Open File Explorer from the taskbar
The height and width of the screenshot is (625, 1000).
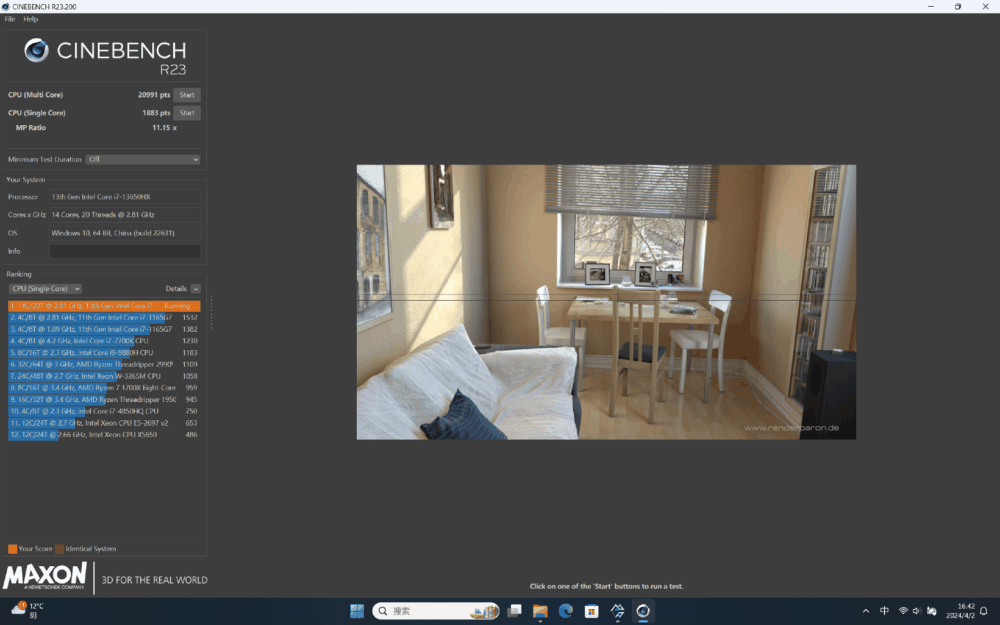click(x=540, y=610)
